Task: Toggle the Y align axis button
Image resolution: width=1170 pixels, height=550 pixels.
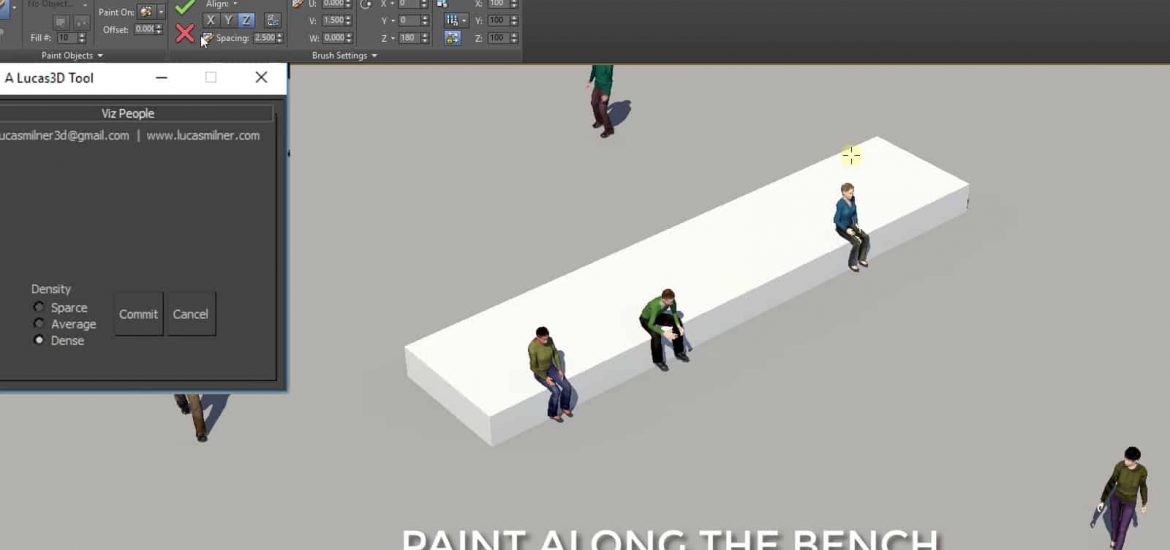Action: coord(228,20)
